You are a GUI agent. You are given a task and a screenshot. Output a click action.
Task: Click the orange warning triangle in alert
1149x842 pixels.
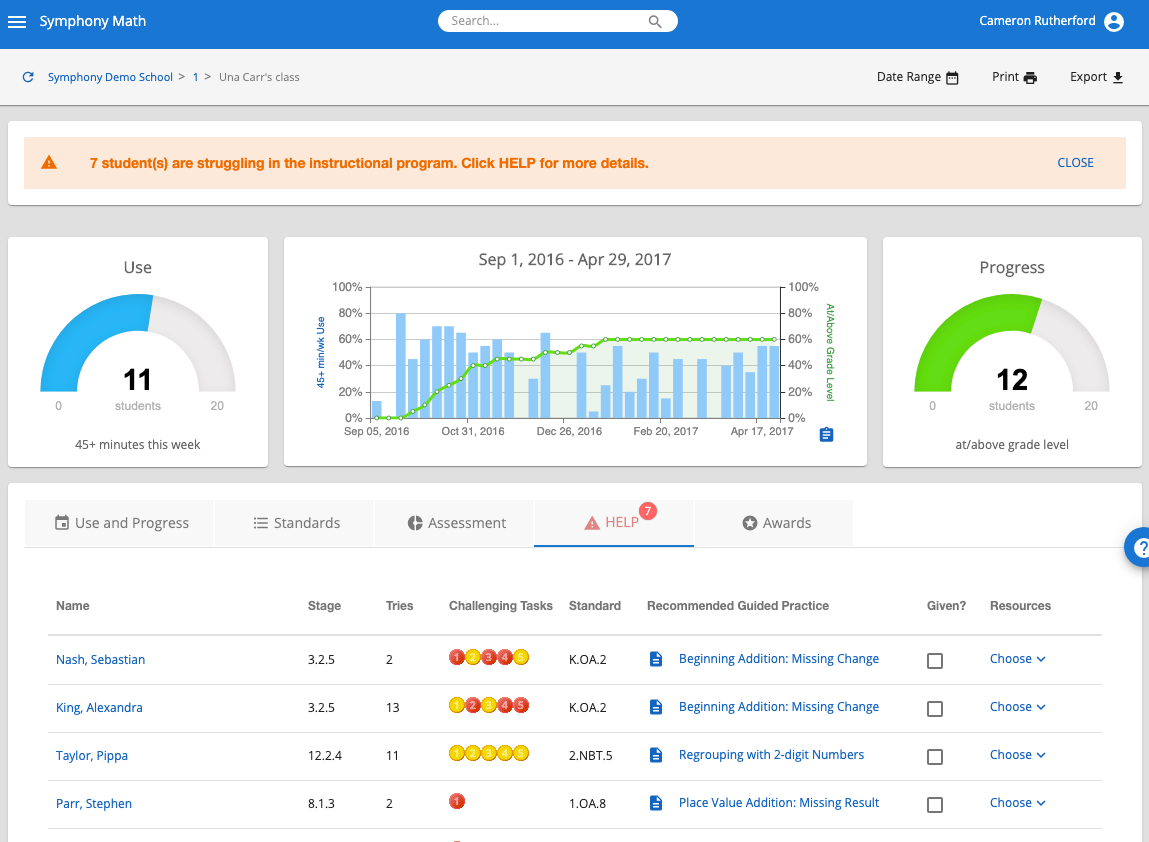[49, 163]
